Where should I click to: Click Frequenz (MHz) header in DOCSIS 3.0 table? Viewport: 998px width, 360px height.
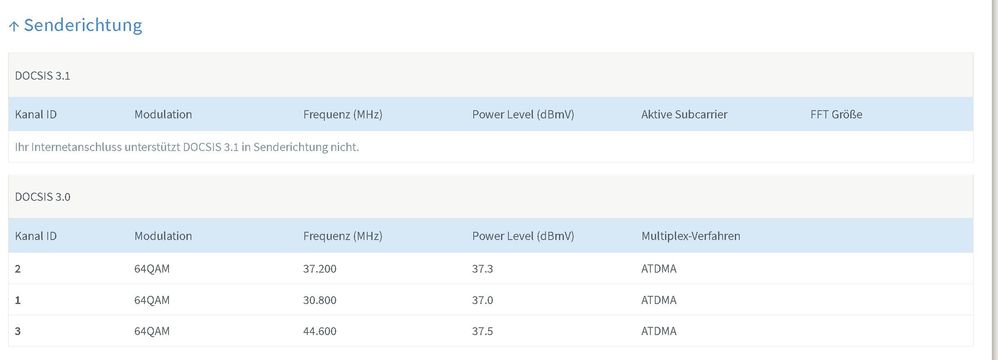click(x=342, y=236)
